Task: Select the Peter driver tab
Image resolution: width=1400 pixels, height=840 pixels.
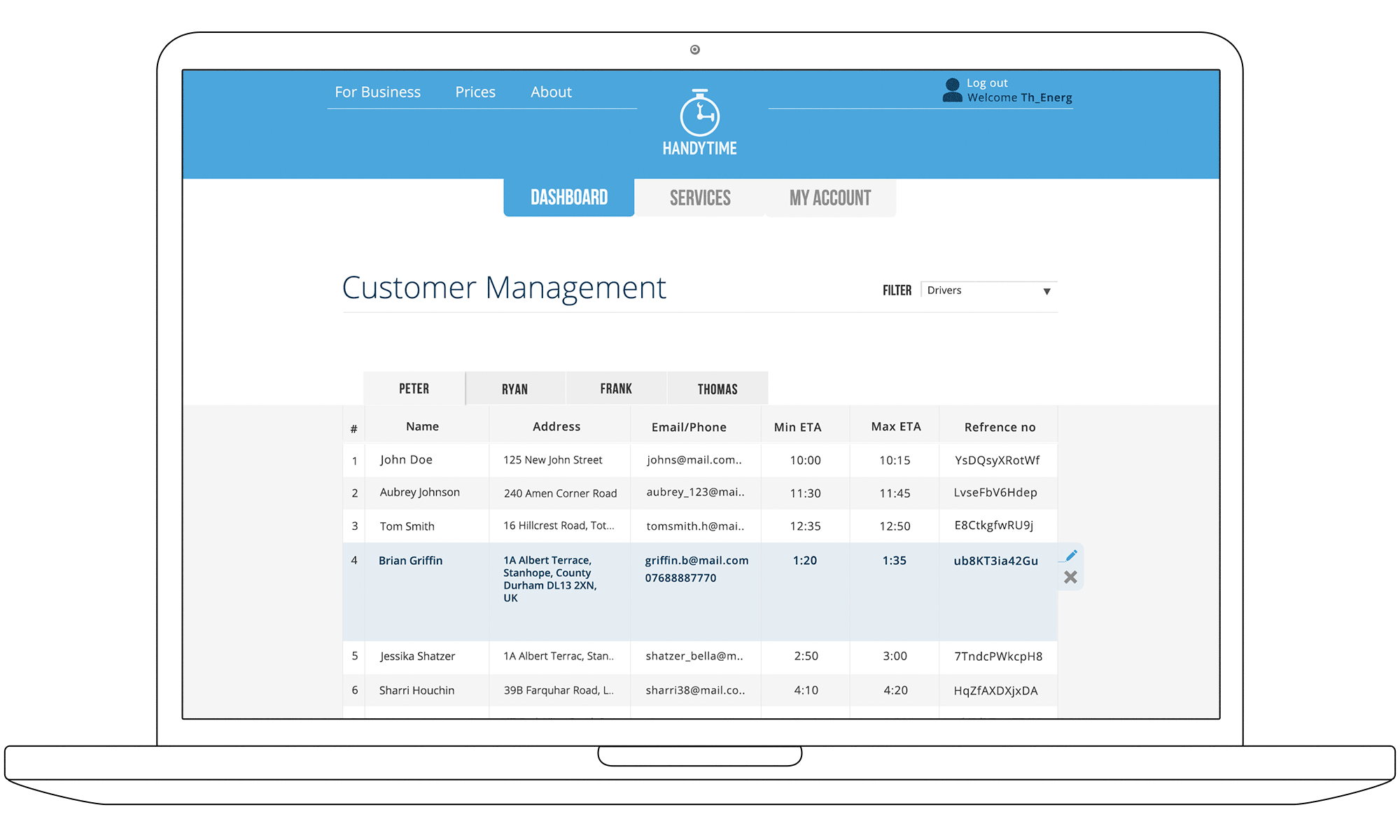Action: click(x=414, y=388)
